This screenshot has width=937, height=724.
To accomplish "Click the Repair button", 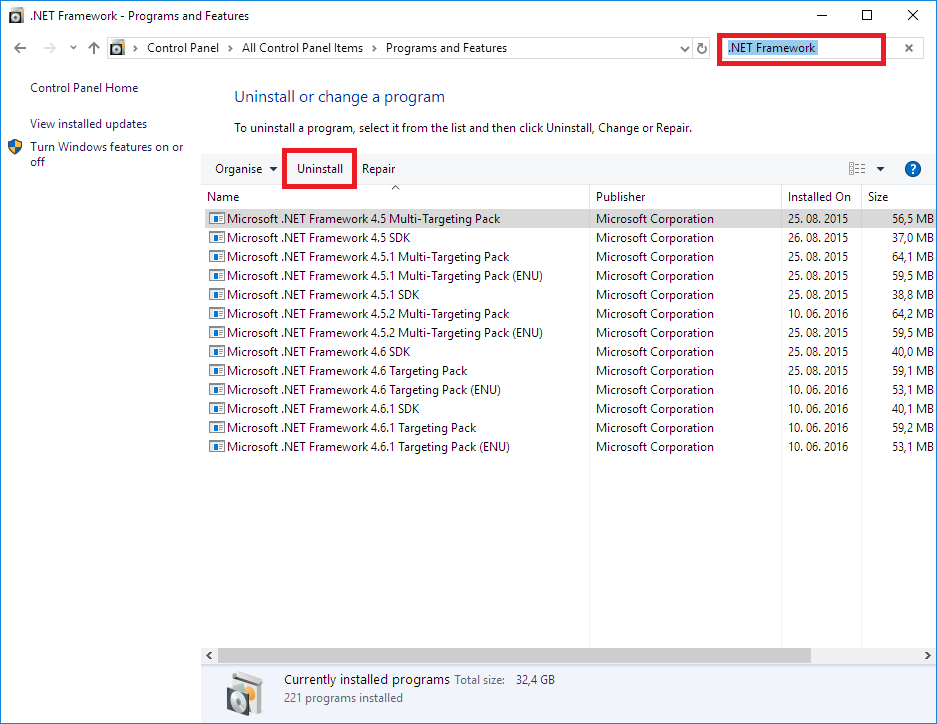I will (378, 169).
